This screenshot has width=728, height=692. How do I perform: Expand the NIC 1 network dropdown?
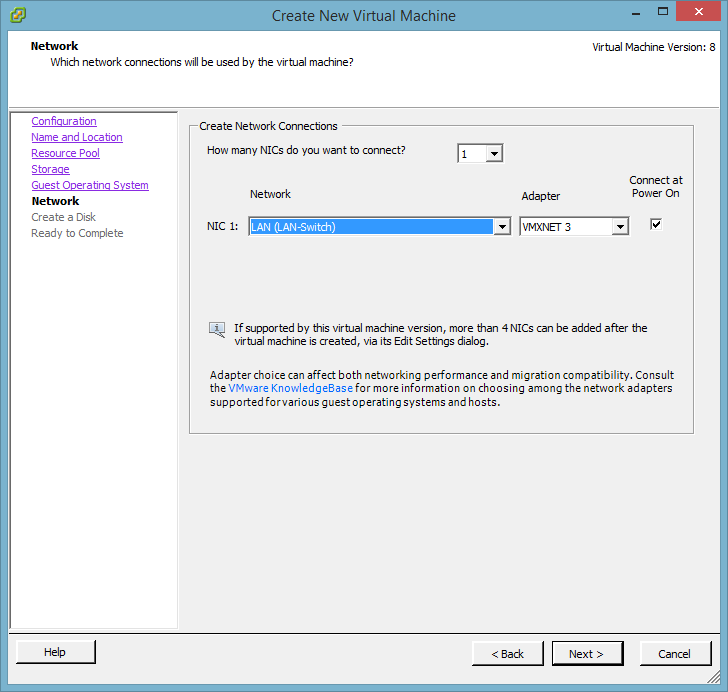coord(502,227)
